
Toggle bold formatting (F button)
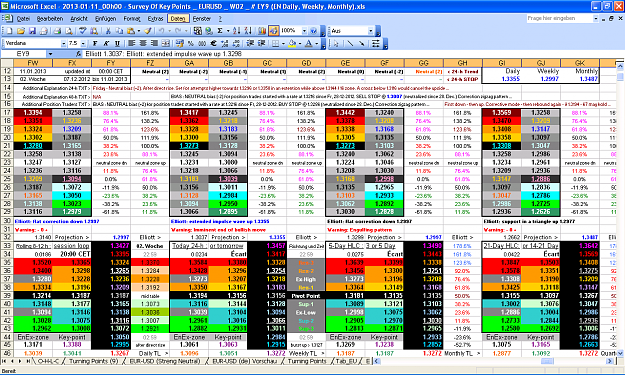(x=95, y=43)
